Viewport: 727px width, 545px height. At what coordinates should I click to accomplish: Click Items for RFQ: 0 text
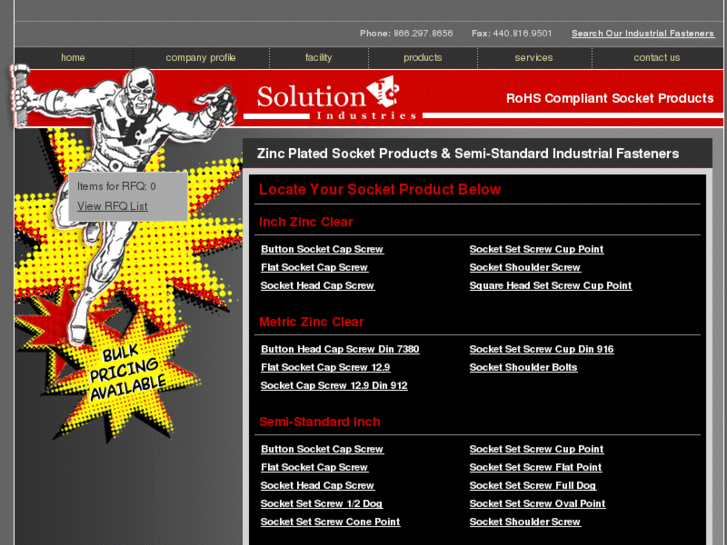coord(116,186)
